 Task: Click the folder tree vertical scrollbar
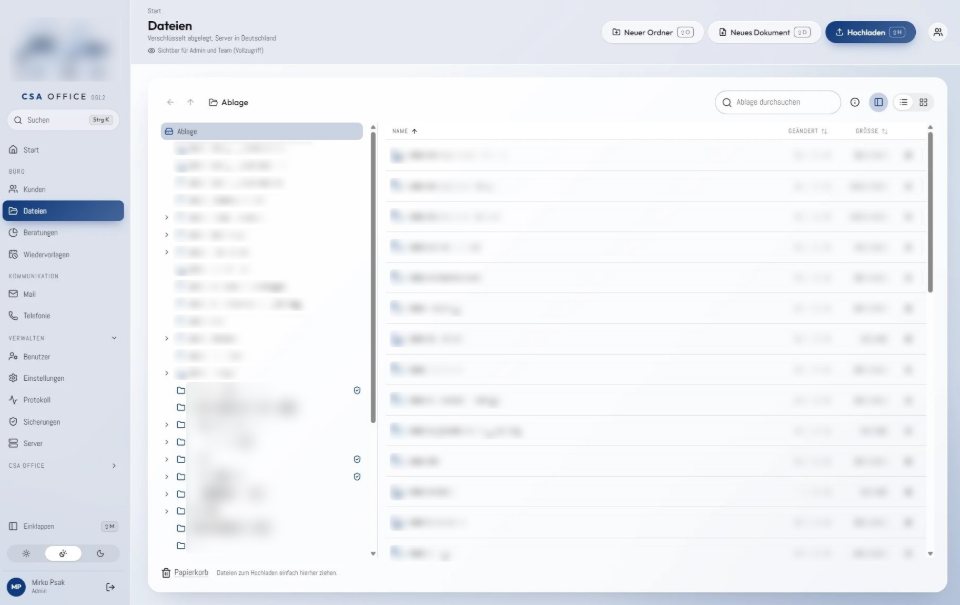[x=373, y=277]
